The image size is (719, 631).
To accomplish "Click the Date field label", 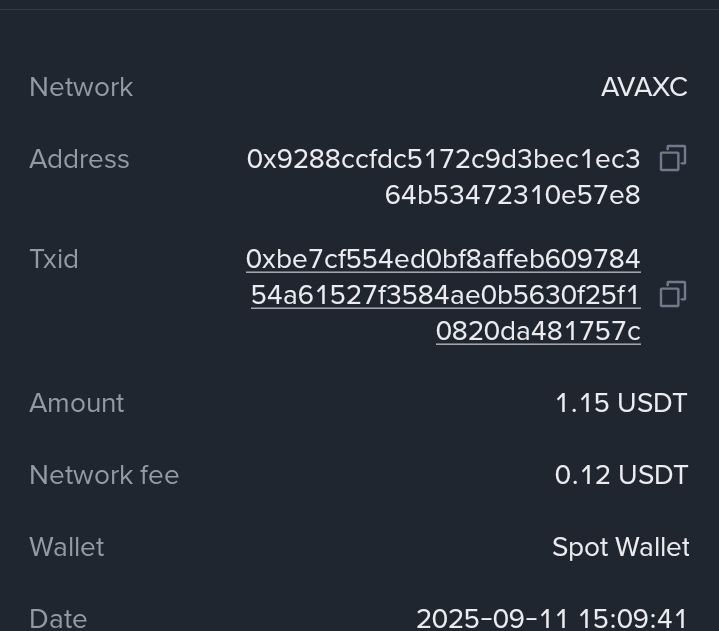I will coord(58,618).
